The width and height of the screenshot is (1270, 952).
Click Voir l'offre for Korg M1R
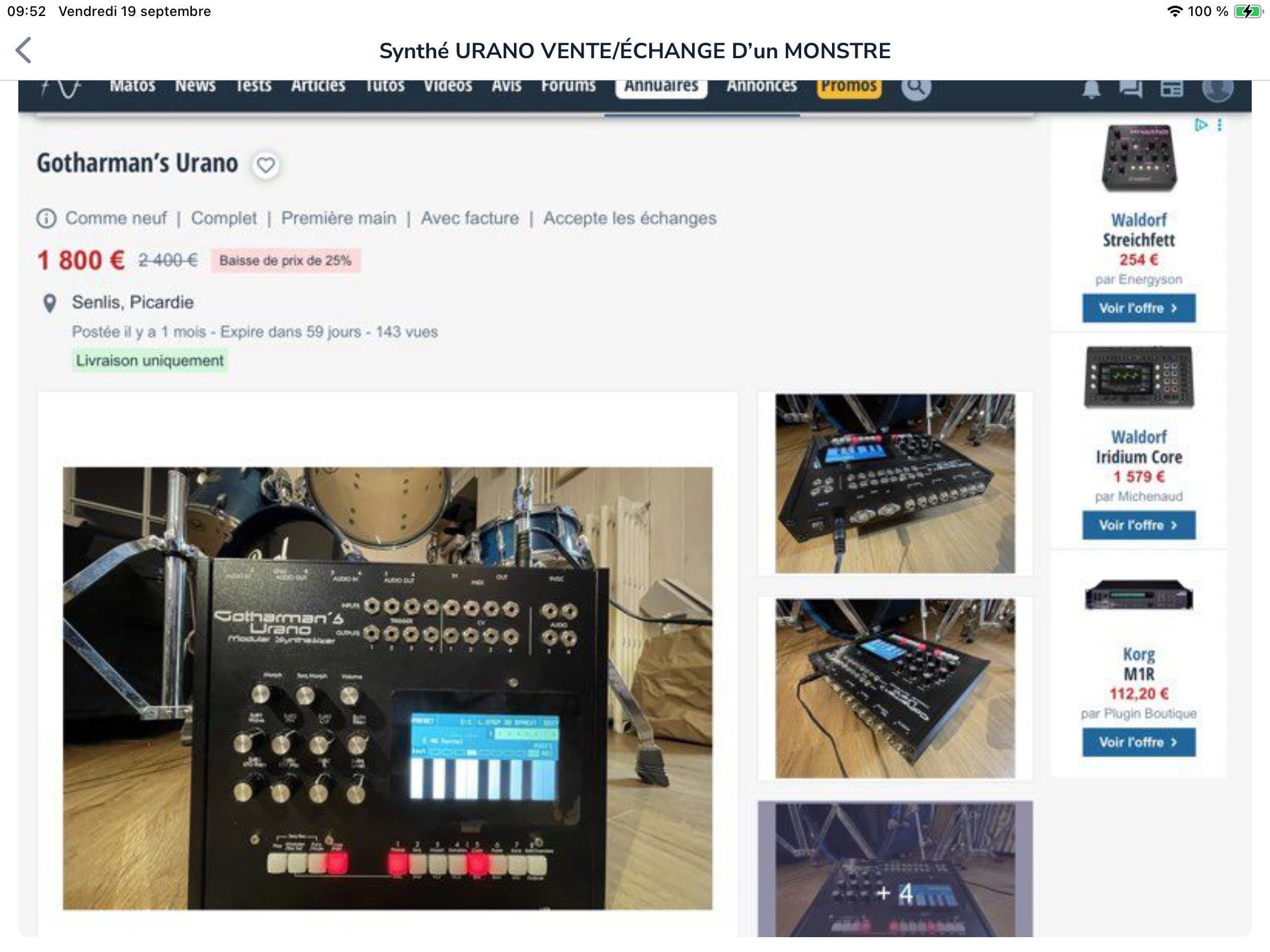(1139, 743)
